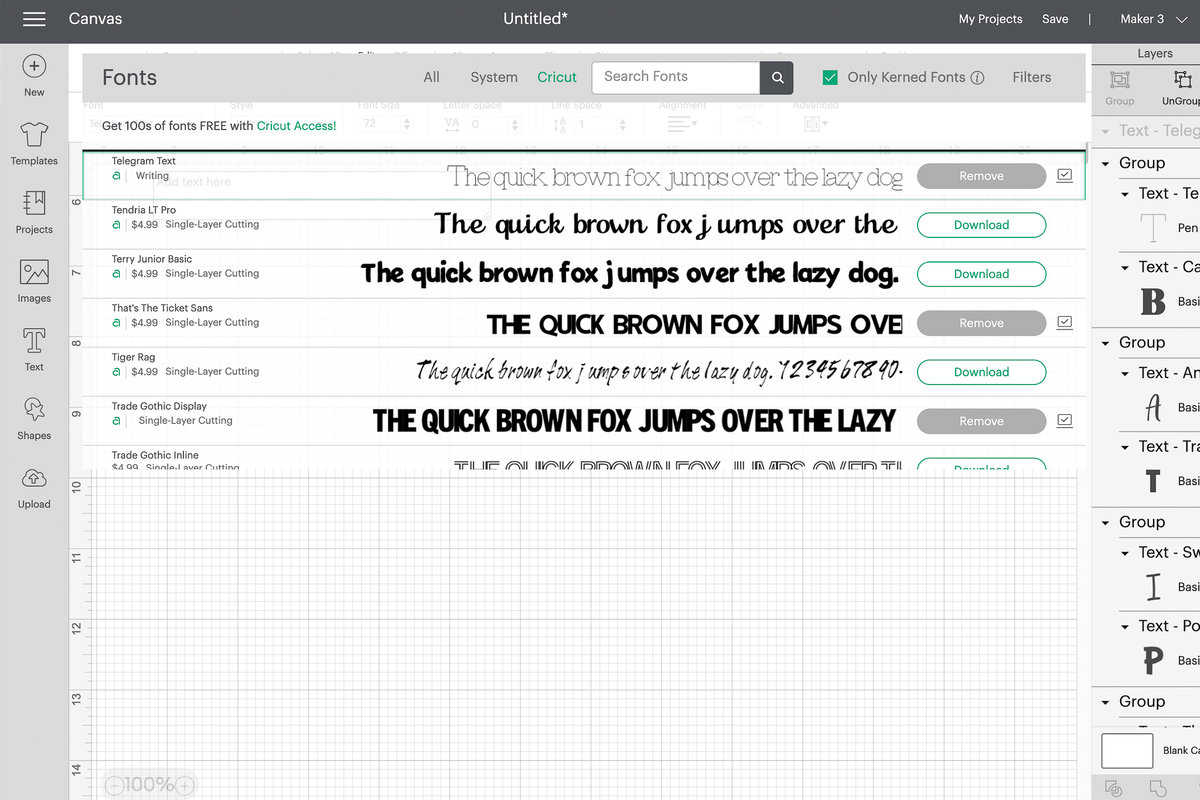Select the bold B layer thumbnail
1200x800 pixels.
pyautogui.click(x=1153, y=301)
